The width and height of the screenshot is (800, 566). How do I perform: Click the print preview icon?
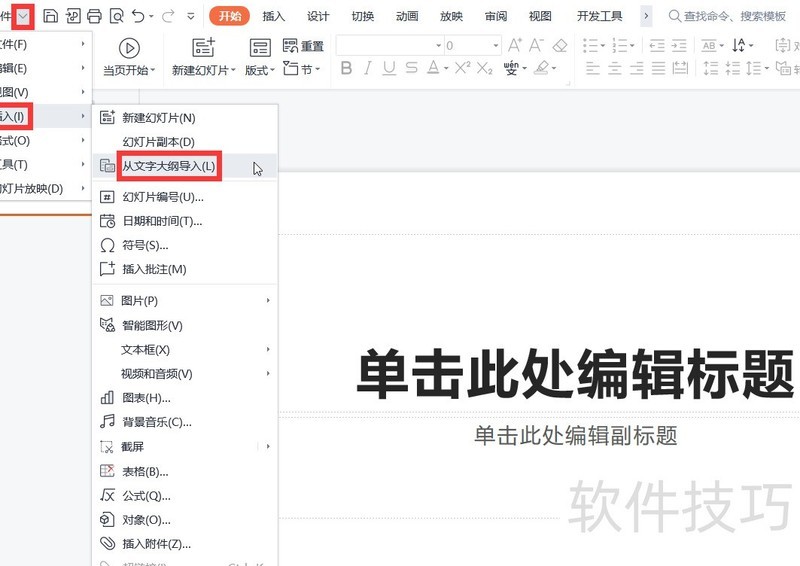116,16
